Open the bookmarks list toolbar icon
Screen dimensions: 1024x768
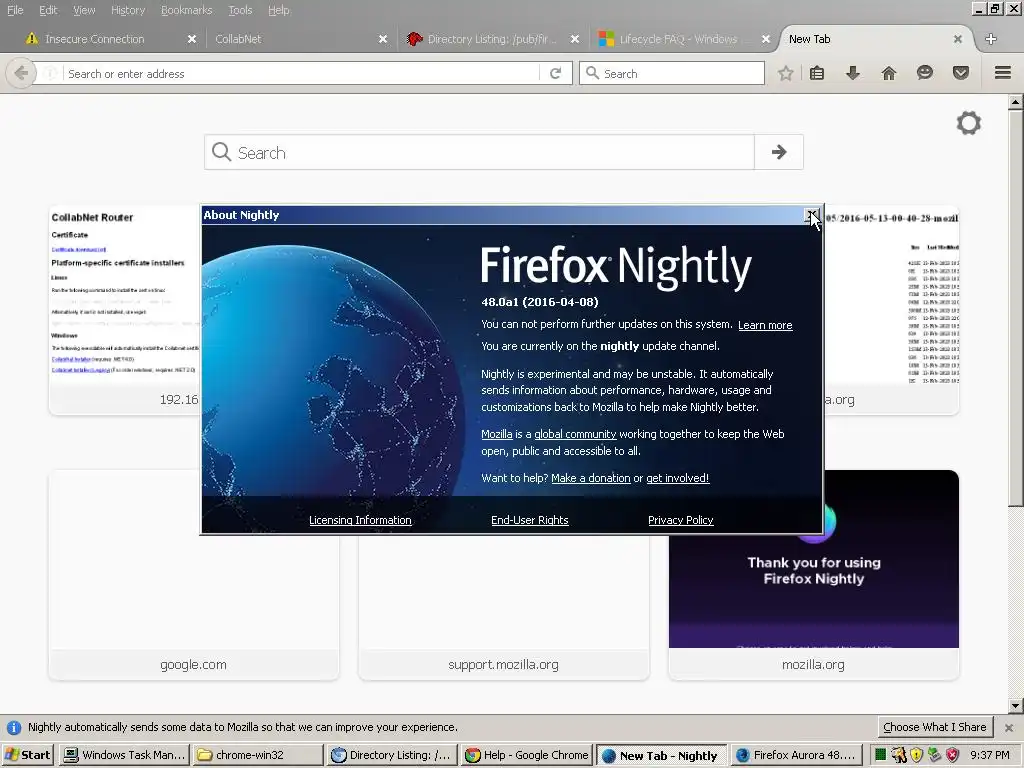[817, 73]
